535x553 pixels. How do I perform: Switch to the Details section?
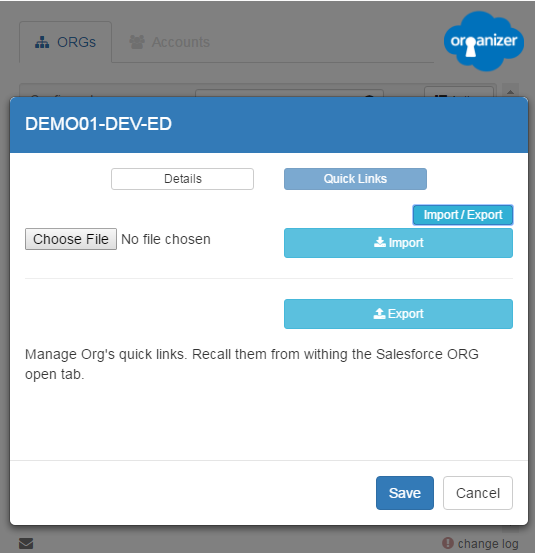coord(182,179)
